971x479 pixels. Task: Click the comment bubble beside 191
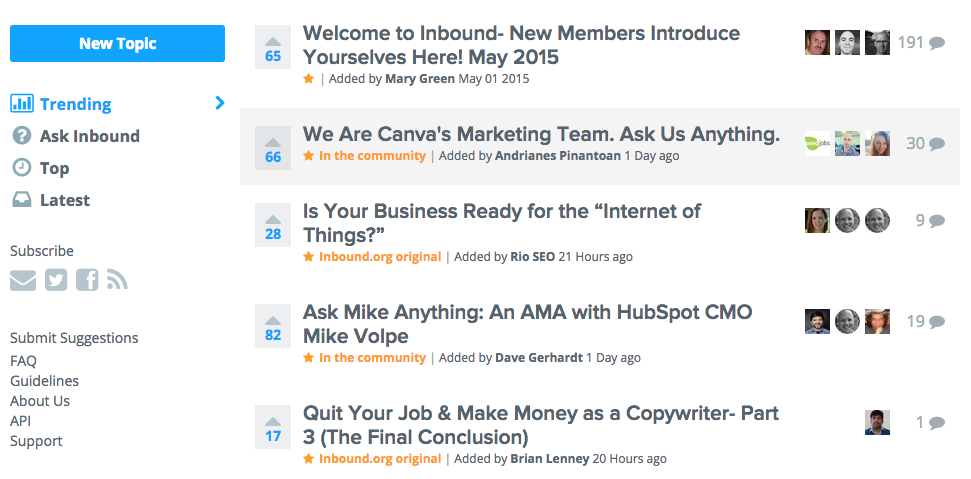pos(937,43)
